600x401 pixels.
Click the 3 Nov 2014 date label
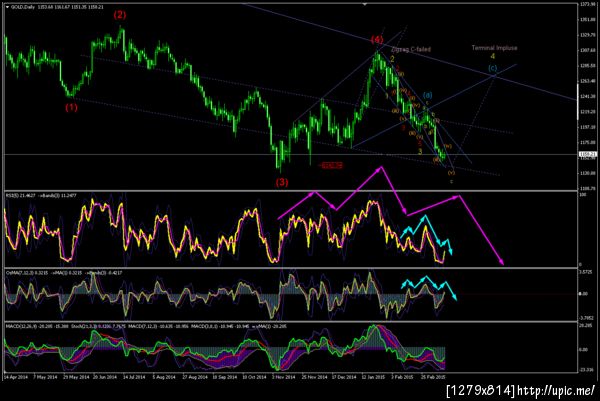[284, 377]
